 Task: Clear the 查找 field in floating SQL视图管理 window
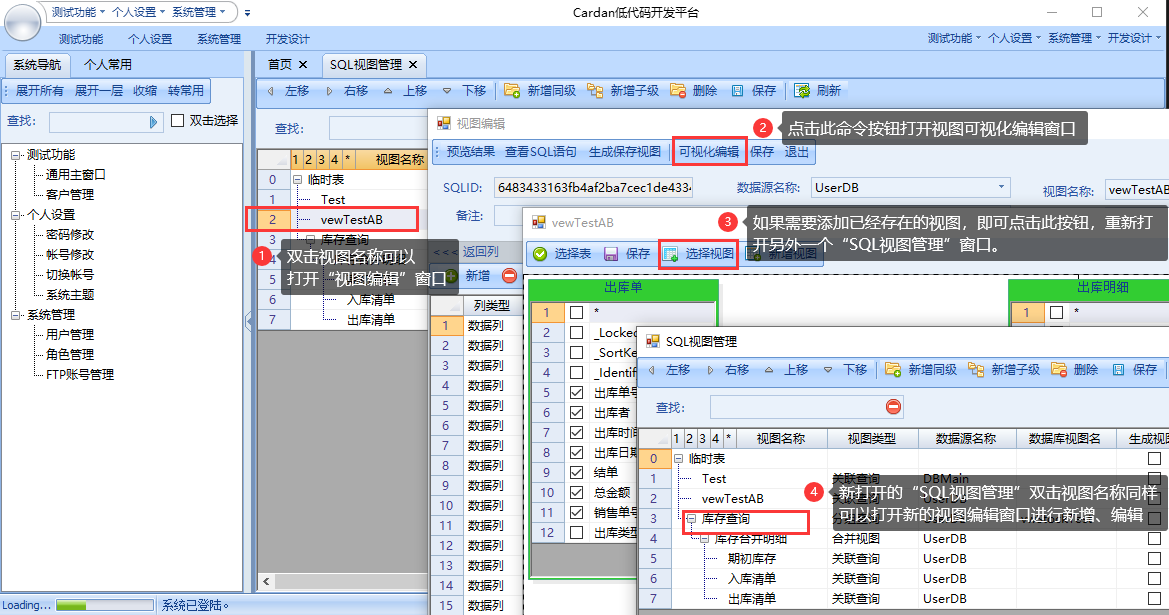pos(893,407)
